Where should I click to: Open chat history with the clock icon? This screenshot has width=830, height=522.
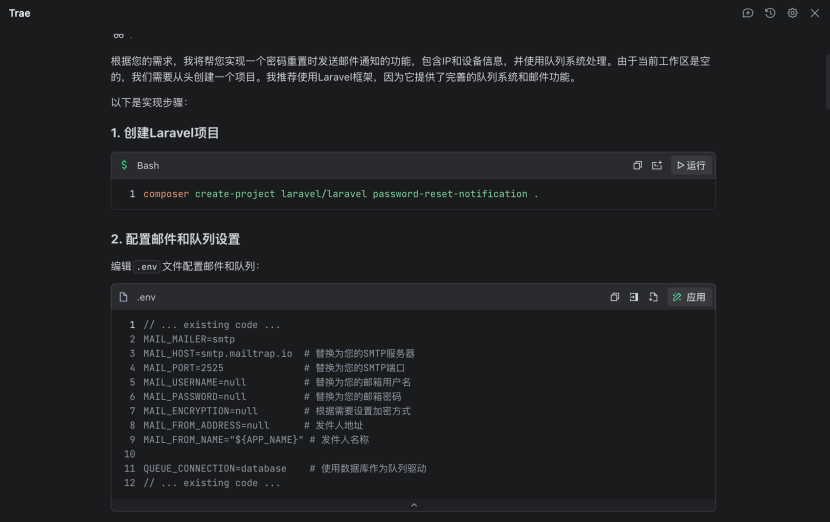pos(770,13)
